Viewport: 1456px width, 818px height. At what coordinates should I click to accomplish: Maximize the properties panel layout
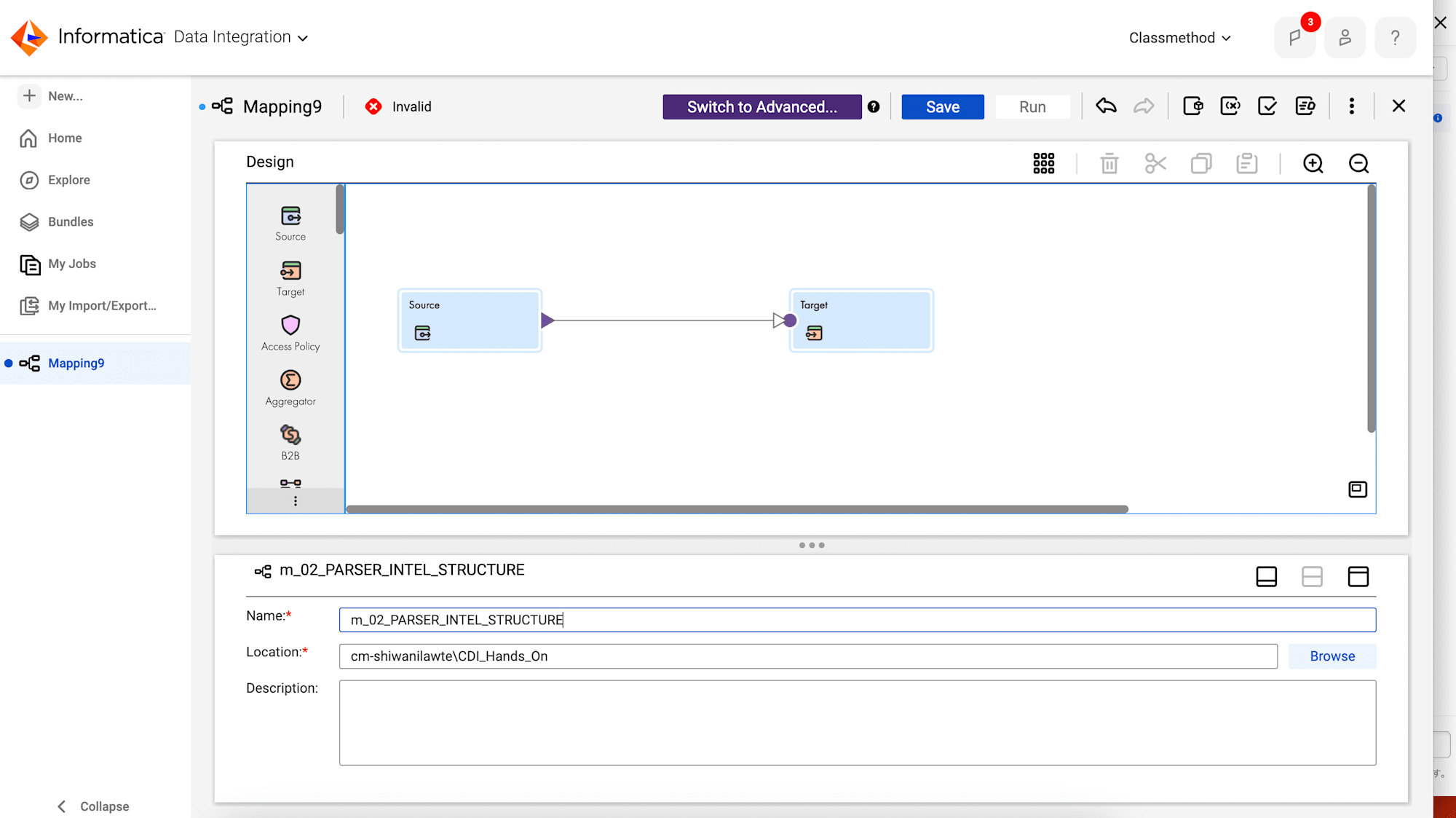pos(1358,577)
